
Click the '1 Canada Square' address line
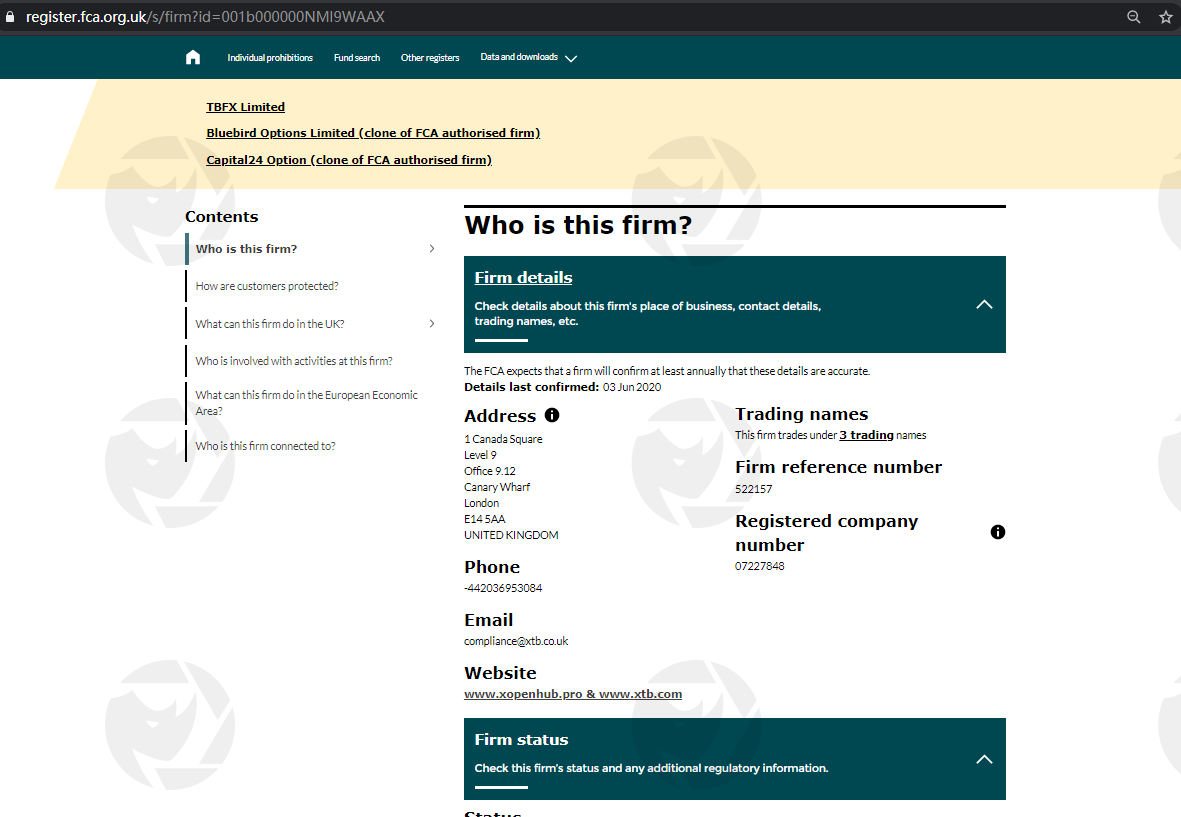pos(503,439)
